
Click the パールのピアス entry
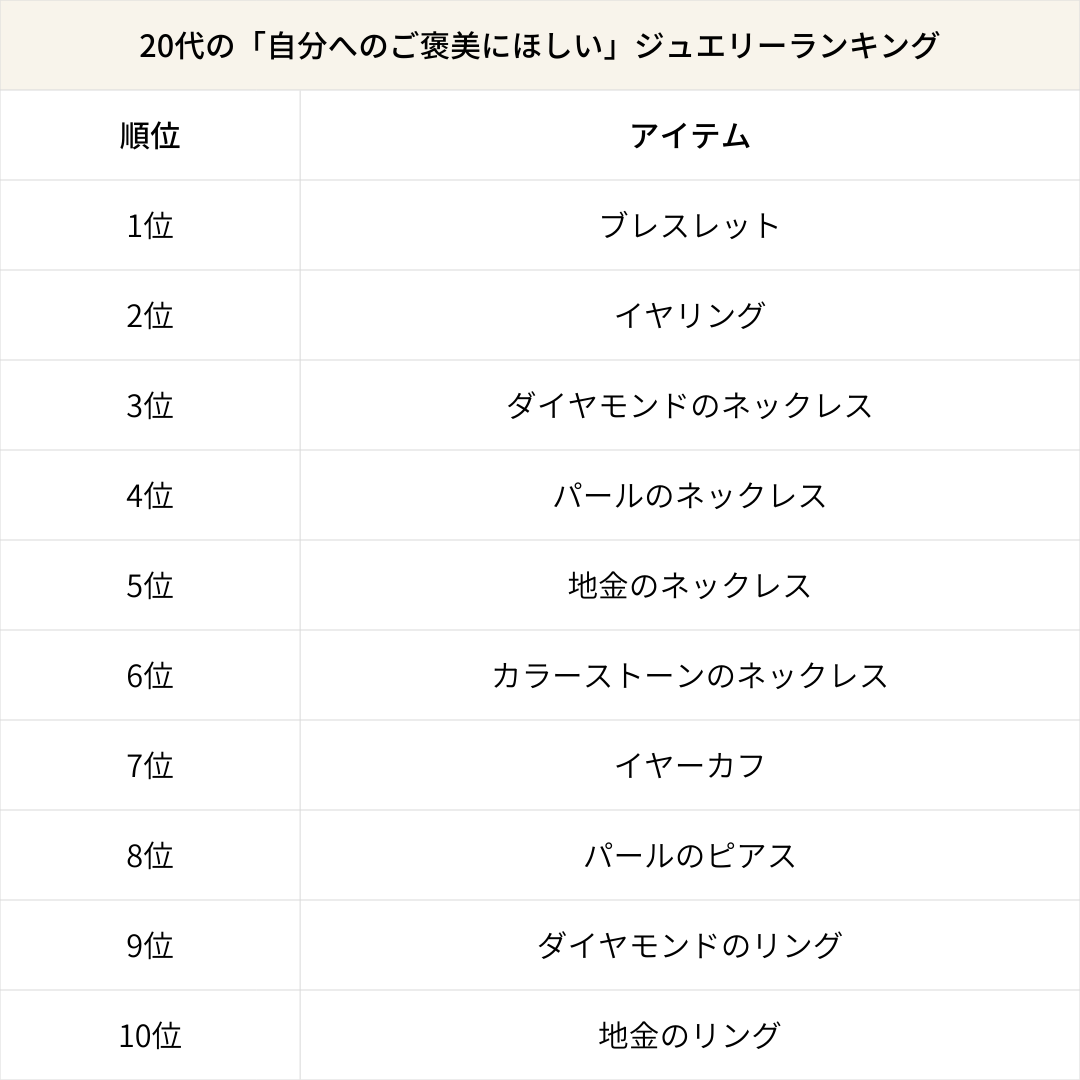(x=690, y=856)
